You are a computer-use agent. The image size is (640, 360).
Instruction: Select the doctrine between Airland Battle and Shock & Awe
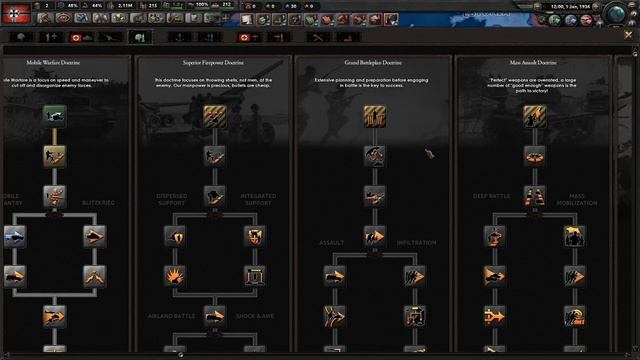215,316
